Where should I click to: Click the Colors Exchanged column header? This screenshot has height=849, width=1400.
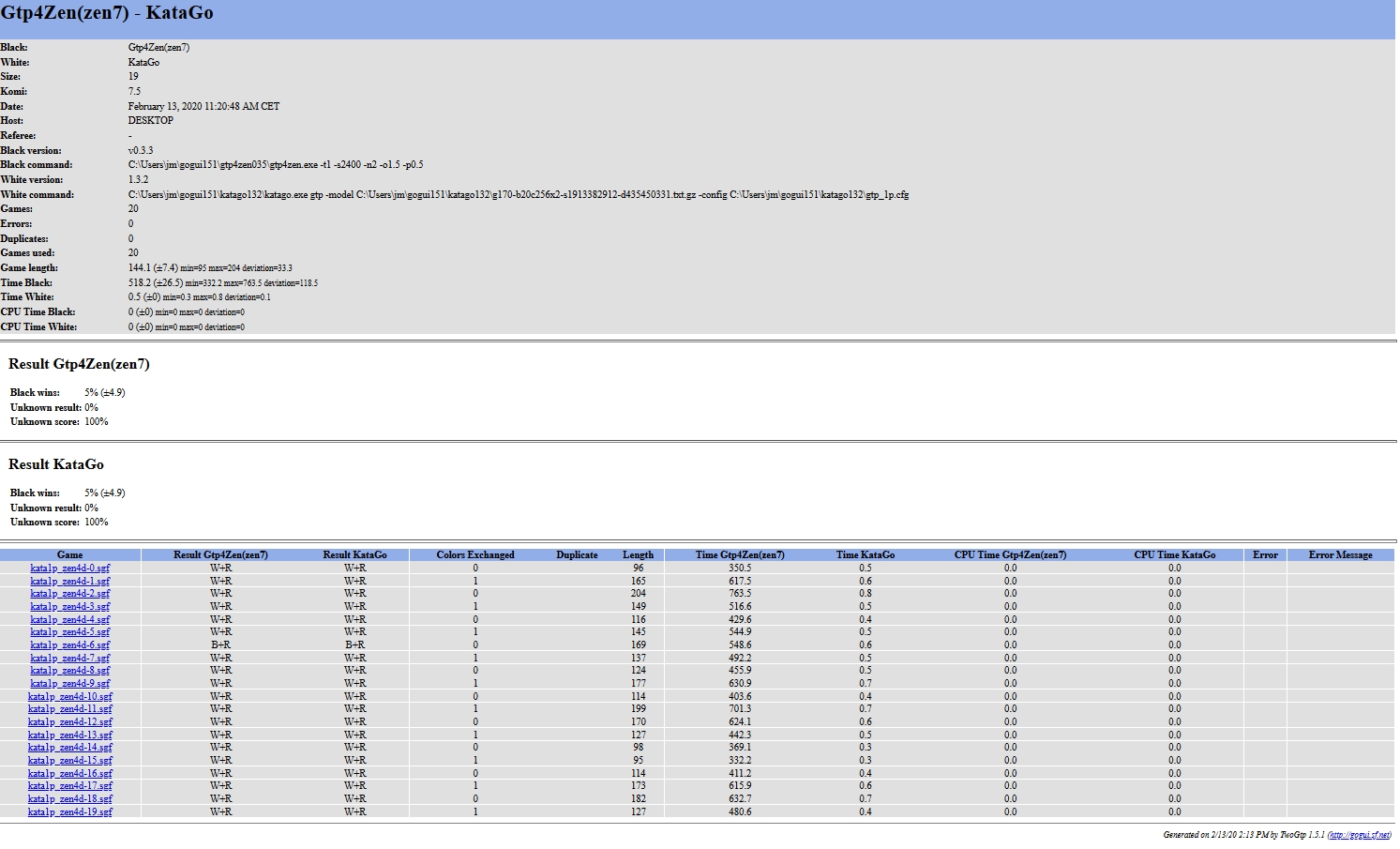(x=474, y=554)
